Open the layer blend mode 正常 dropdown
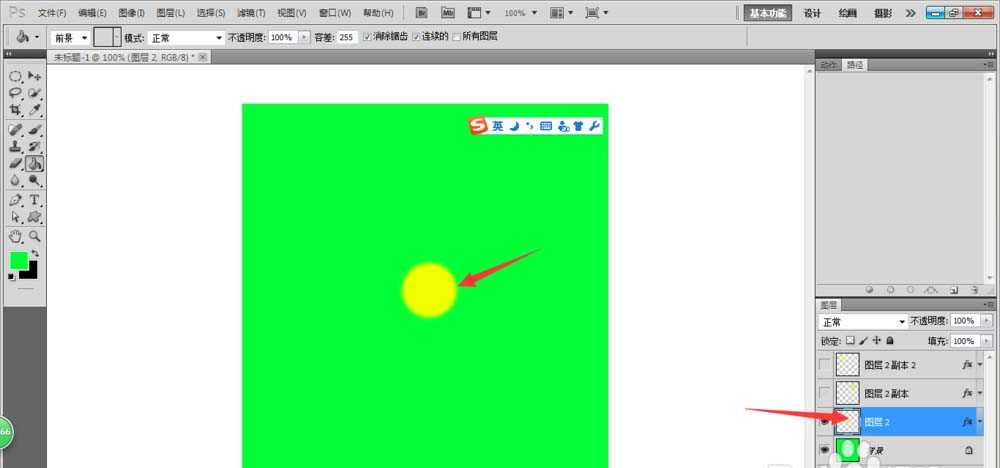The height and width of the screenshot is (468, 1000). pyautogui.click(x=862, y=322)
